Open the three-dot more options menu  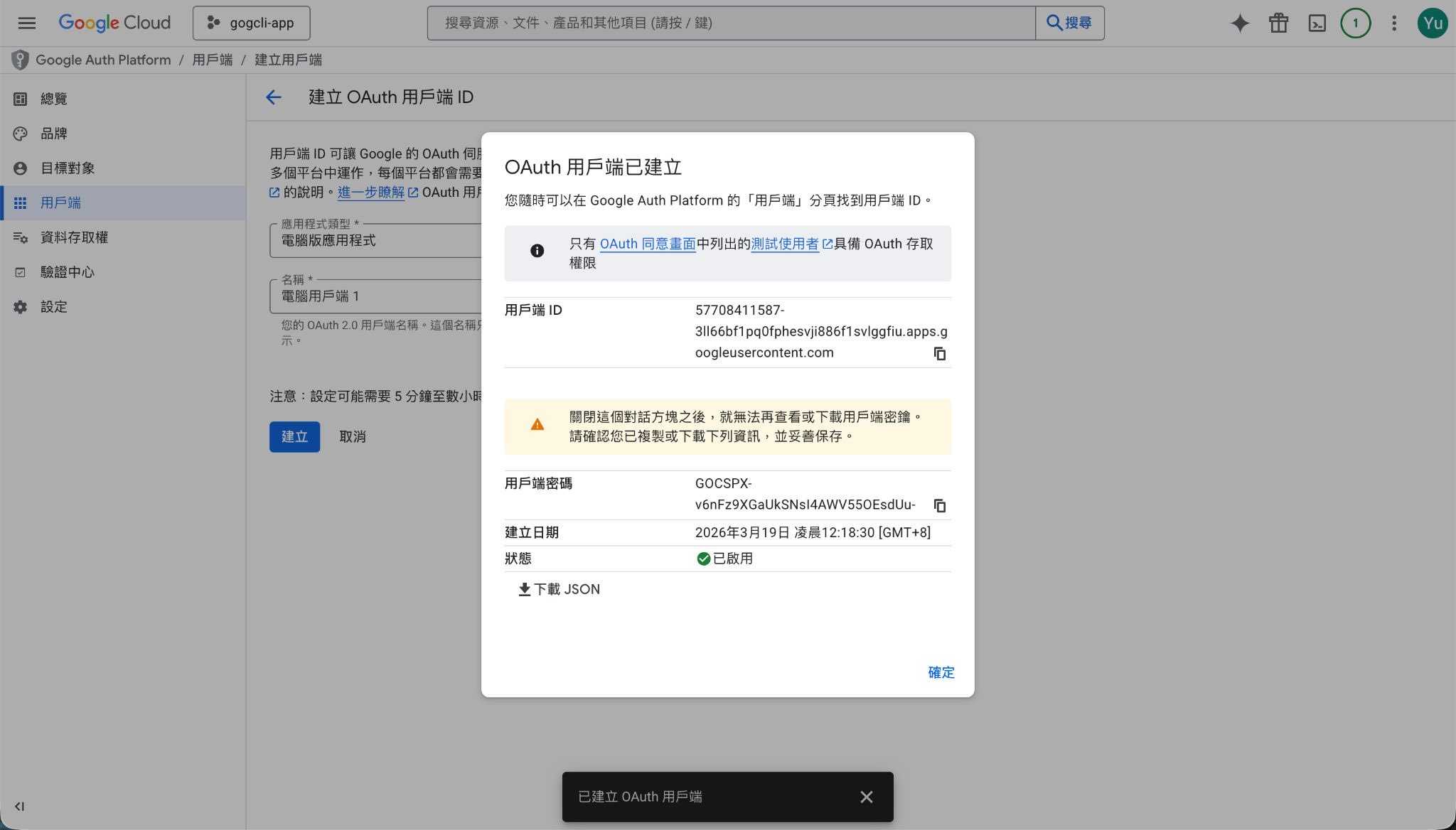[x=1393, y=23]
